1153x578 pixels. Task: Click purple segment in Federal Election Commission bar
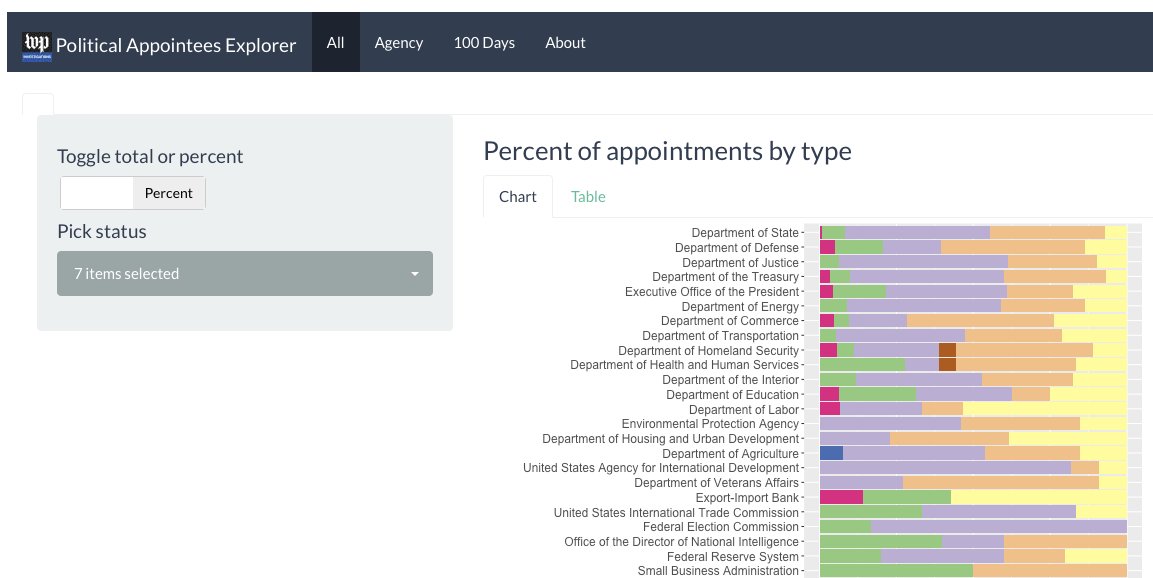click(x=999, y=527)
